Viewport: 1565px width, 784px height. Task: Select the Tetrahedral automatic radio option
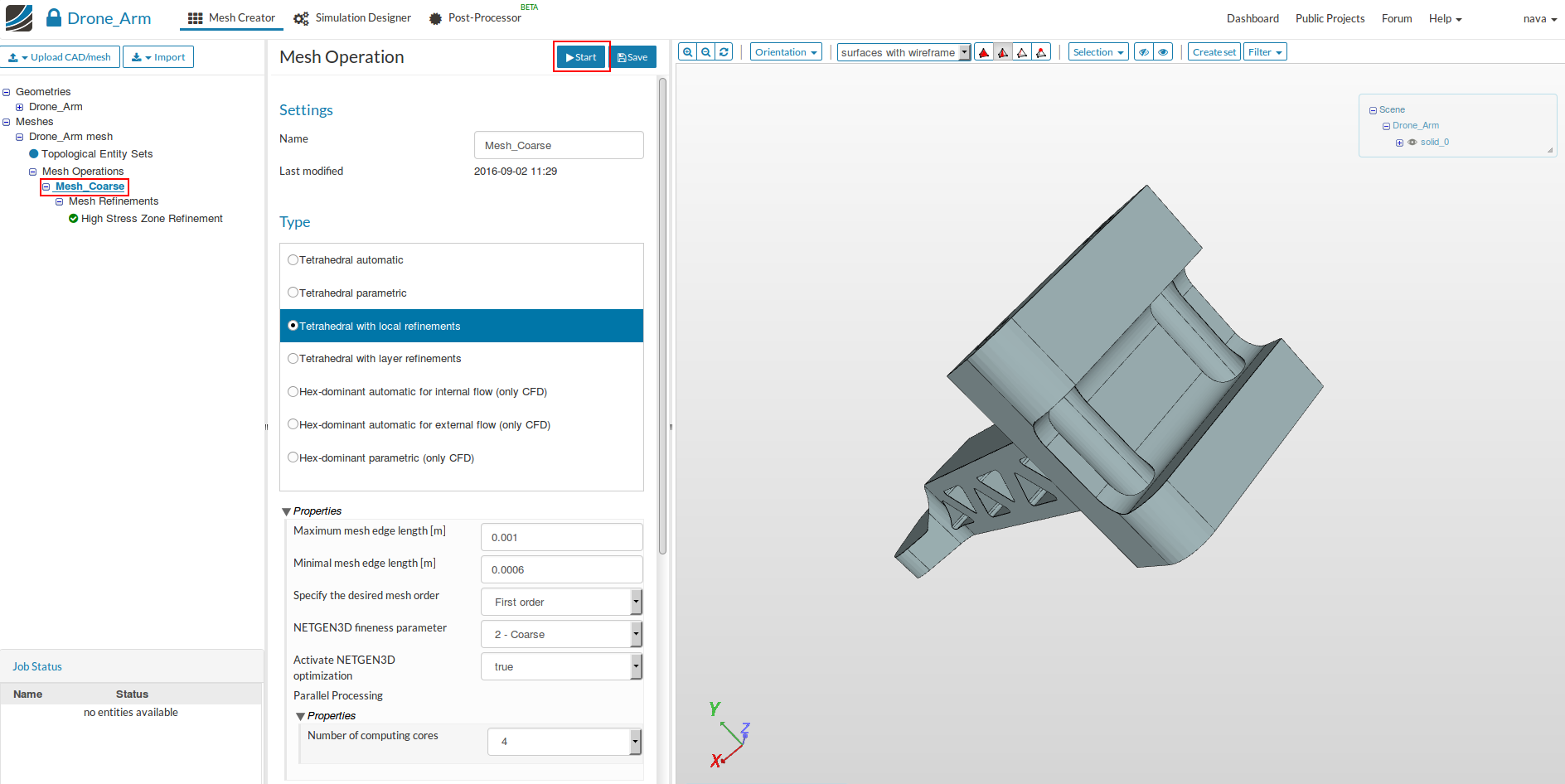point(293,260)
